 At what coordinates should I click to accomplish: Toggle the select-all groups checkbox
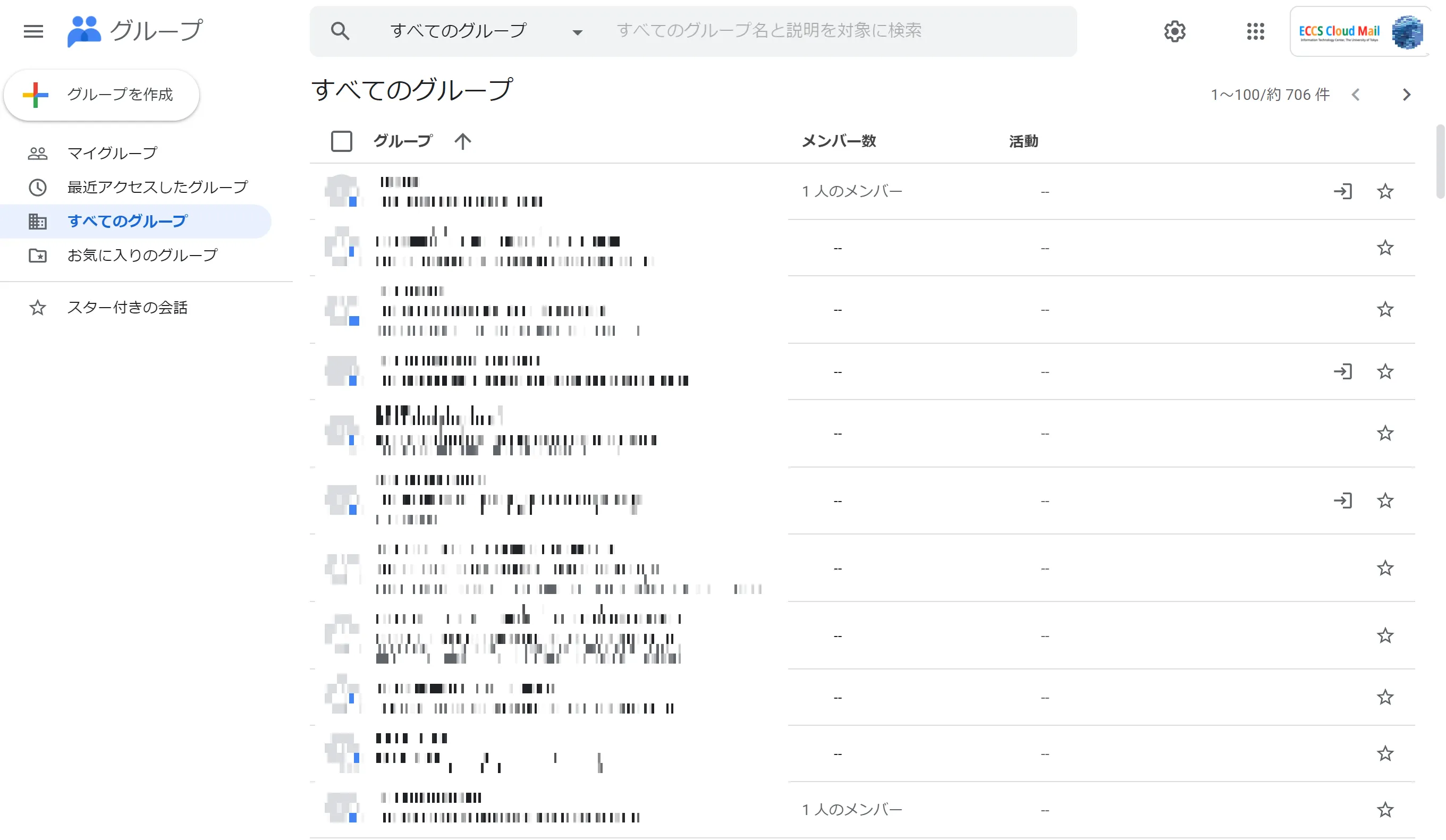click(341, 141)
